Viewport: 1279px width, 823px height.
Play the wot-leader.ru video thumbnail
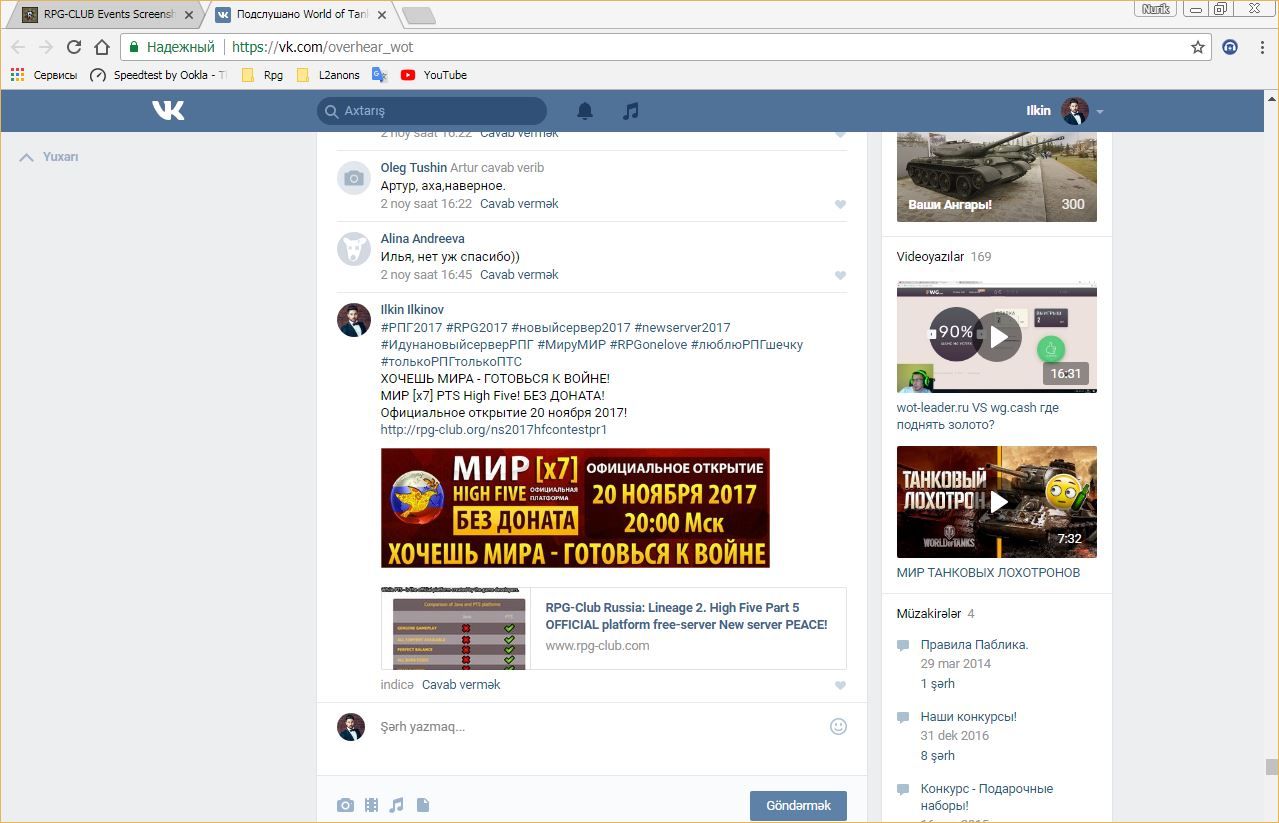tap(997, 337)
